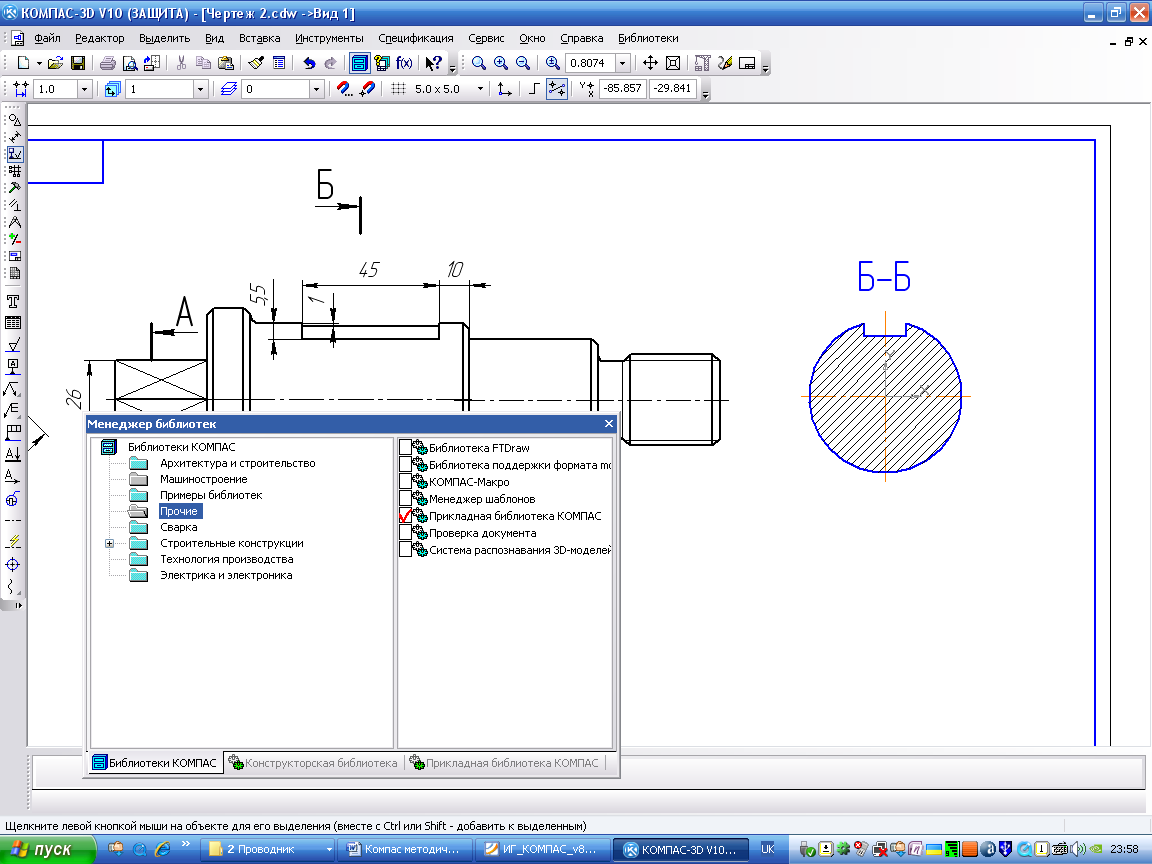The height and width of the screenshot is (864, 1152).
Task: Click the Save document icon
Action: [77, 63]
